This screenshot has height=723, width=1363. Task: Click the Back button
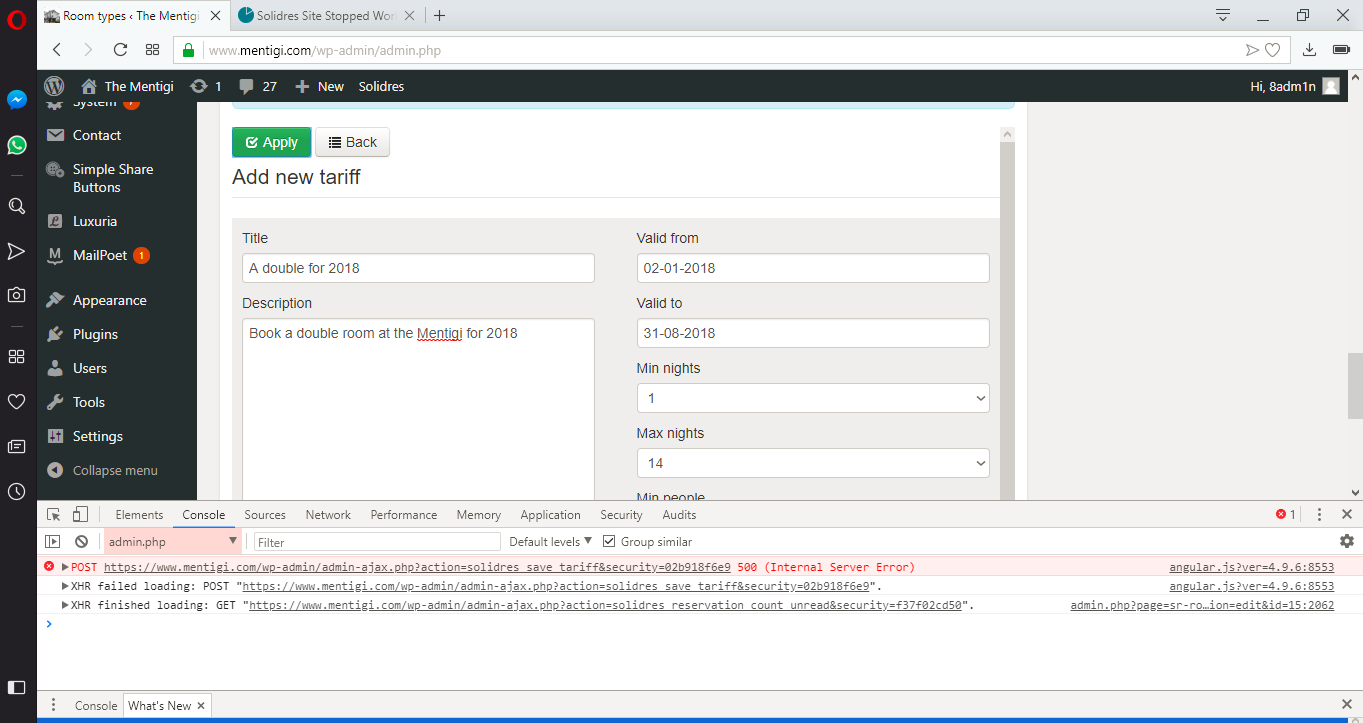click(x=352, y=142)
